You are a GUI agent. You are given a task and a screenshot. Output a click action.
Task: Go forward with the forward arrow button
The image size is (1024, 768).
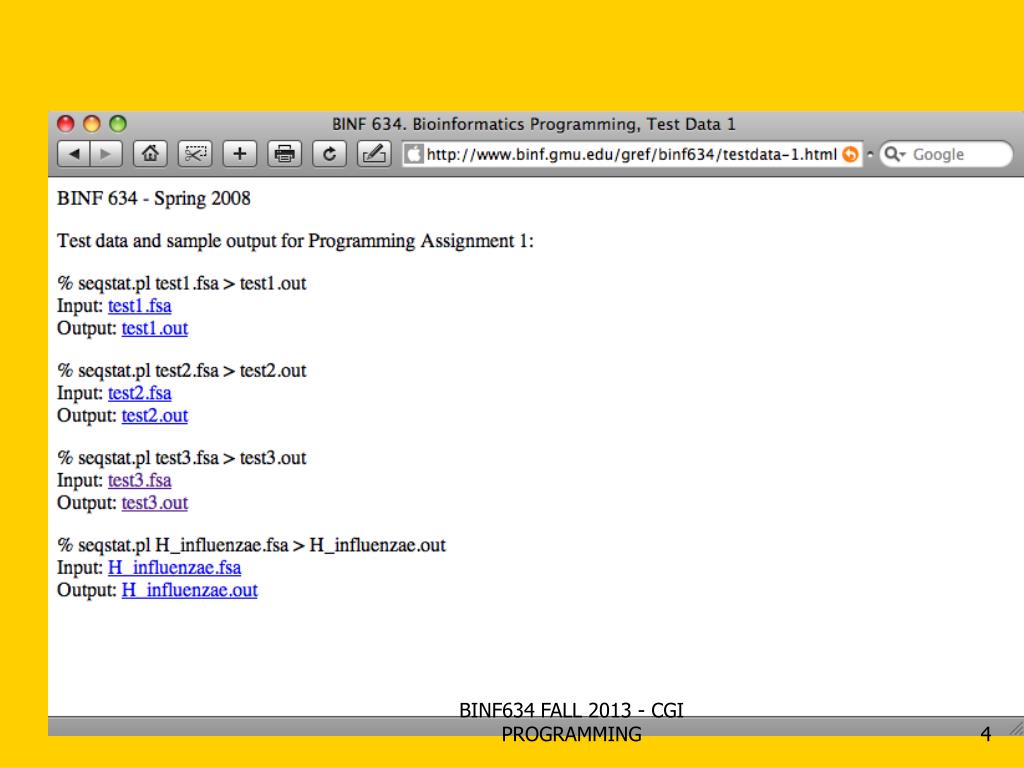pos(106,154)
